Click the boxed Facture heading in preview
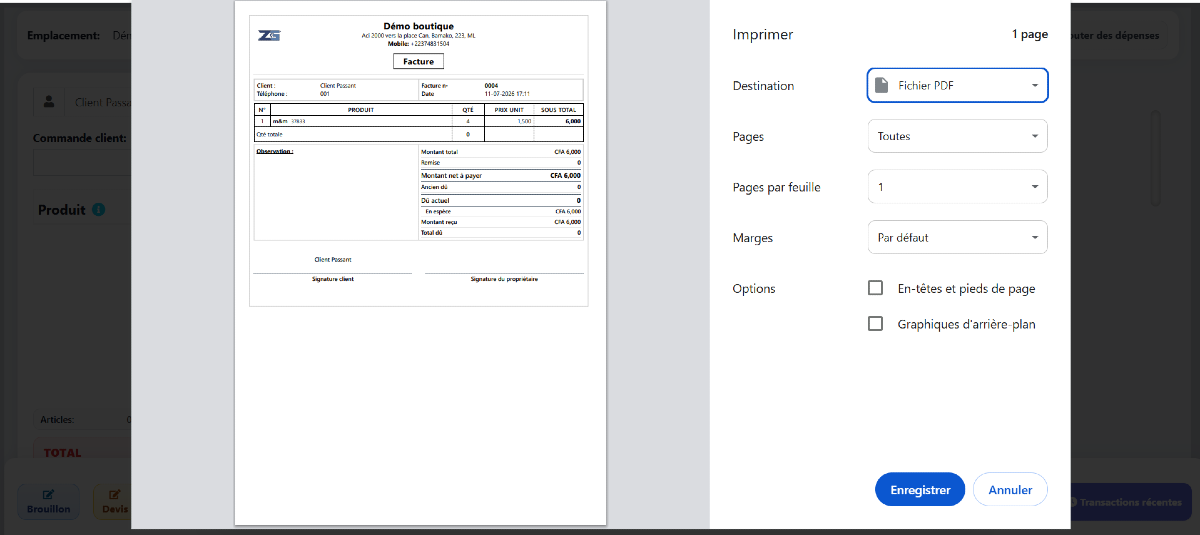The width and height of the screenshot is (1200, 535). tap(418, 61)
